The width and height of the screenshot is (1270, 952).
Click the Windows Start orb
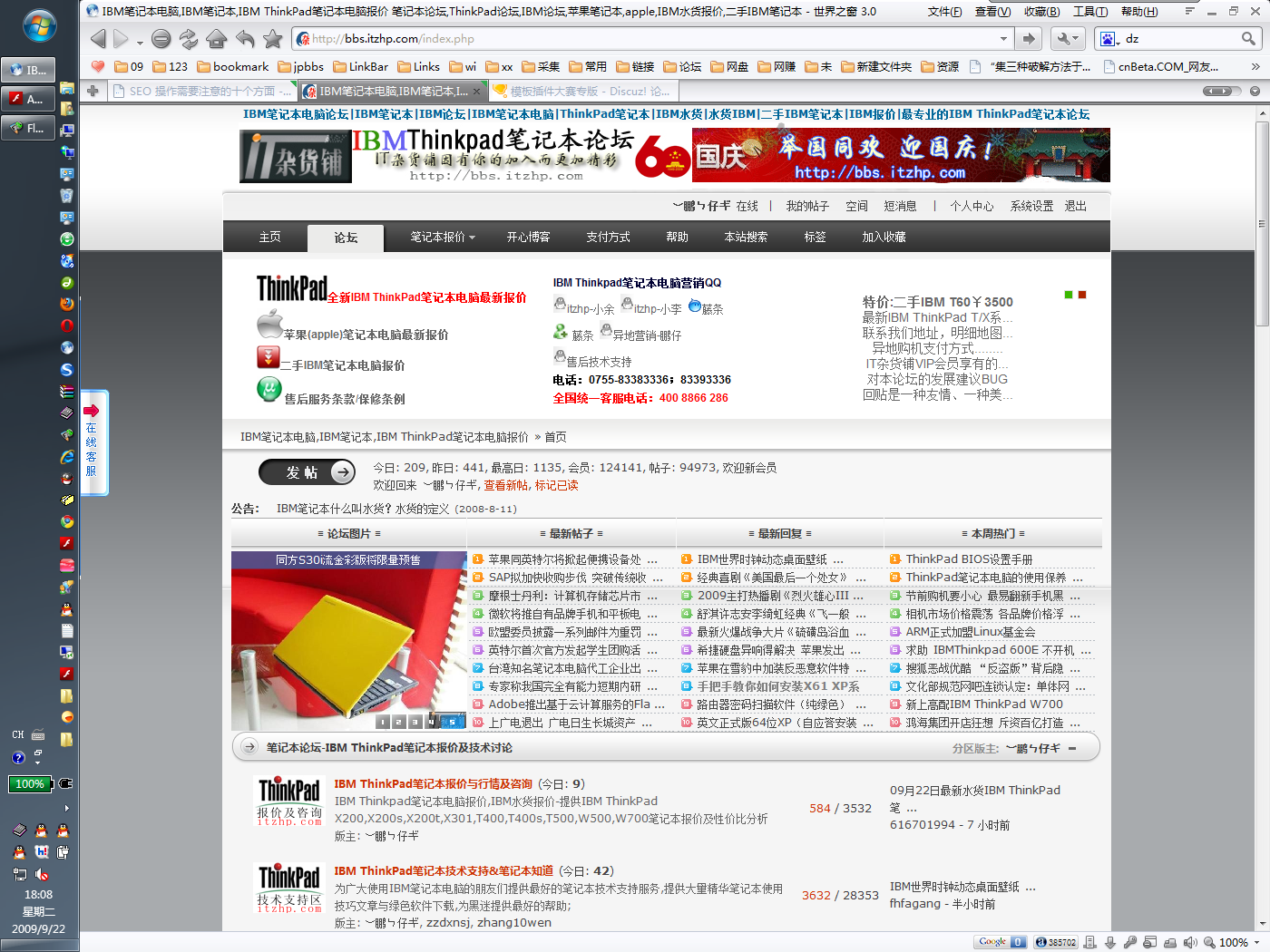coord(39,26)
